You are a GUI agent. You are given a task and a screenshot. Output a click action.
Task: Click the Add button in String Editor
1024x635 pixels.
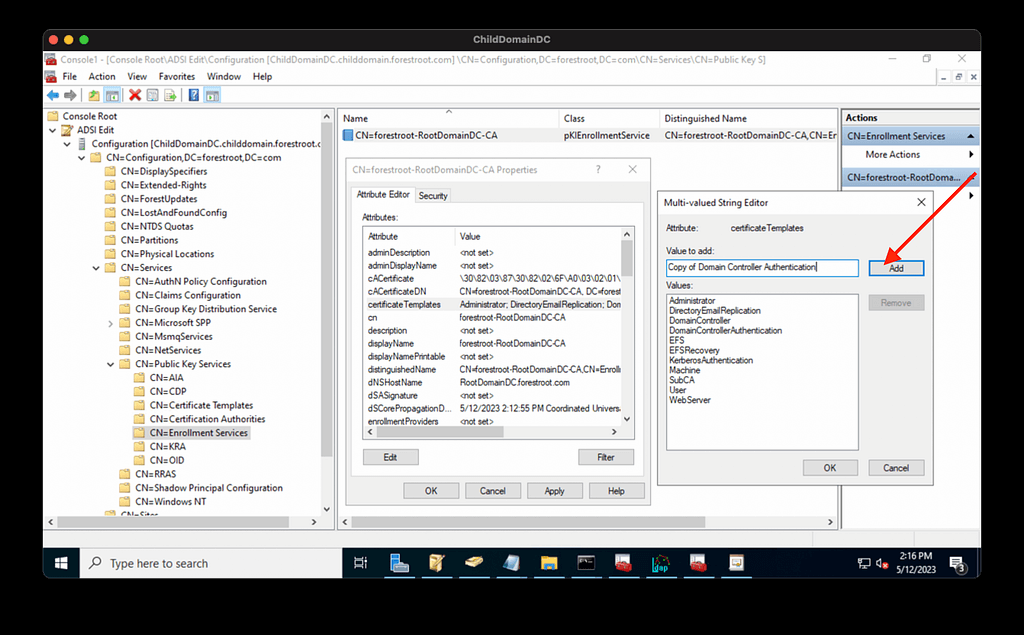(895, 268)
